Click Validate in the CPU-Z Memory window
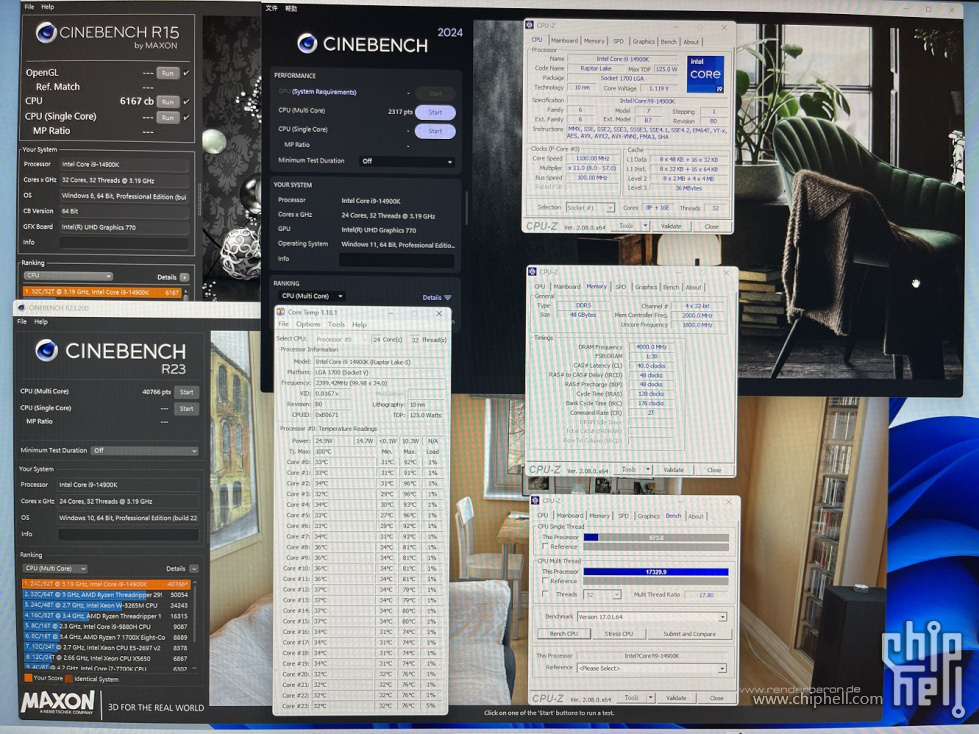 tap(673, 469)
